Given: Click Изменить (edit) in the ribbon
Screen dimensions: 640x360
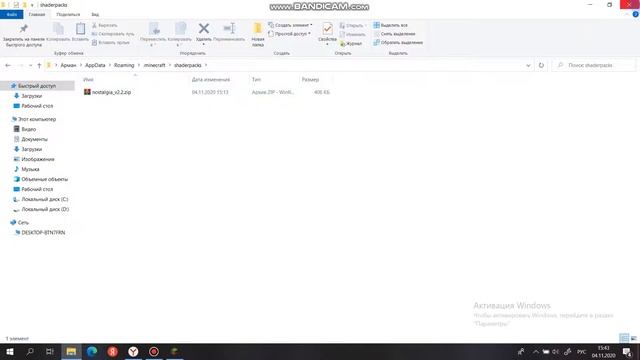Looking at the screenshot, I should [352, 34].
